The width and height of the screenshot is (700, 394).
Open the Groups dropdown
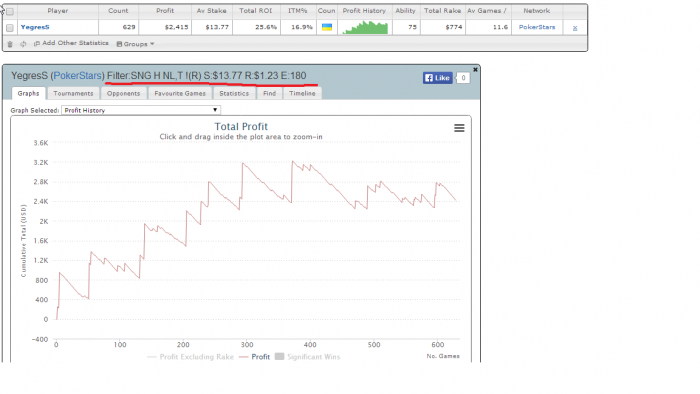click(135, 44)
